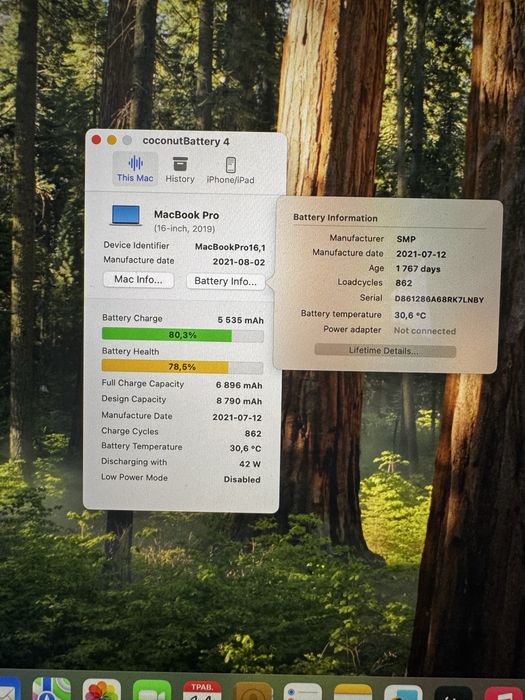Open the iPhone/iPad tab
Image resolution: width=525 pixels, height=700 pixels.
[230, 171]
